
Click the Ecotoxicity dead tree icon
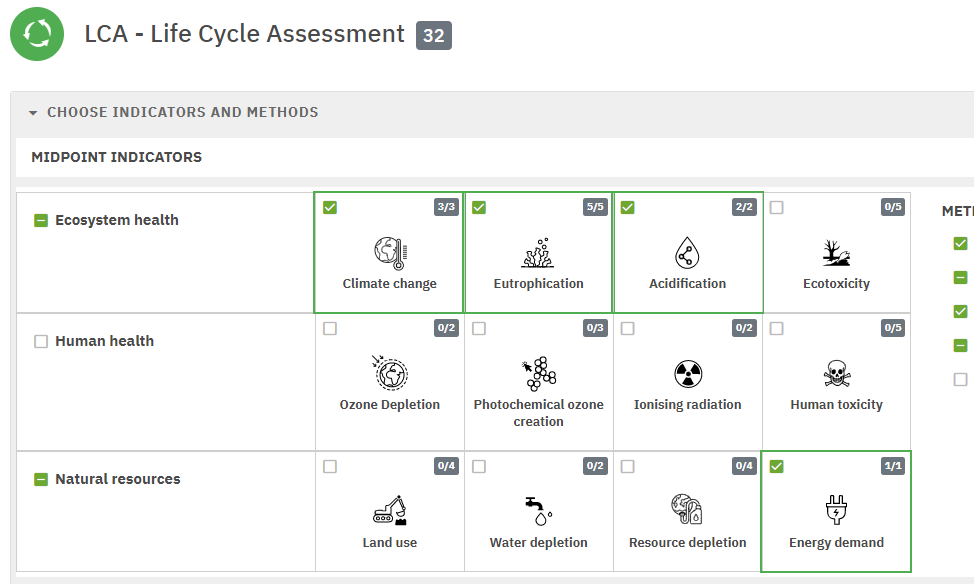[836, 253]
